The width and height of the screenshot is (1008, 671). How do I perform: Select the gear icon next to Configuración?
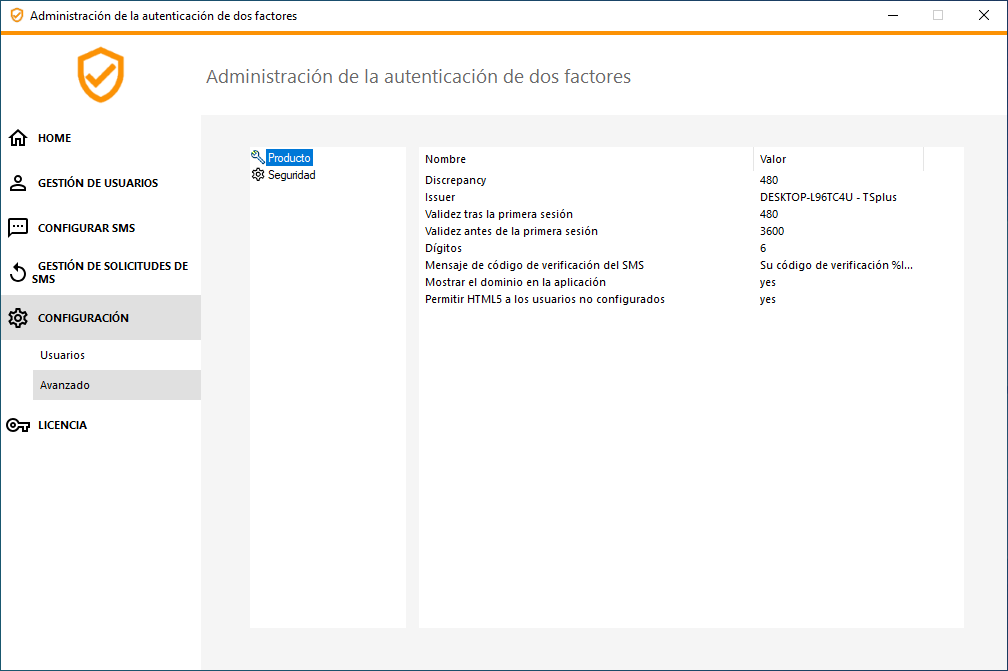18,317
